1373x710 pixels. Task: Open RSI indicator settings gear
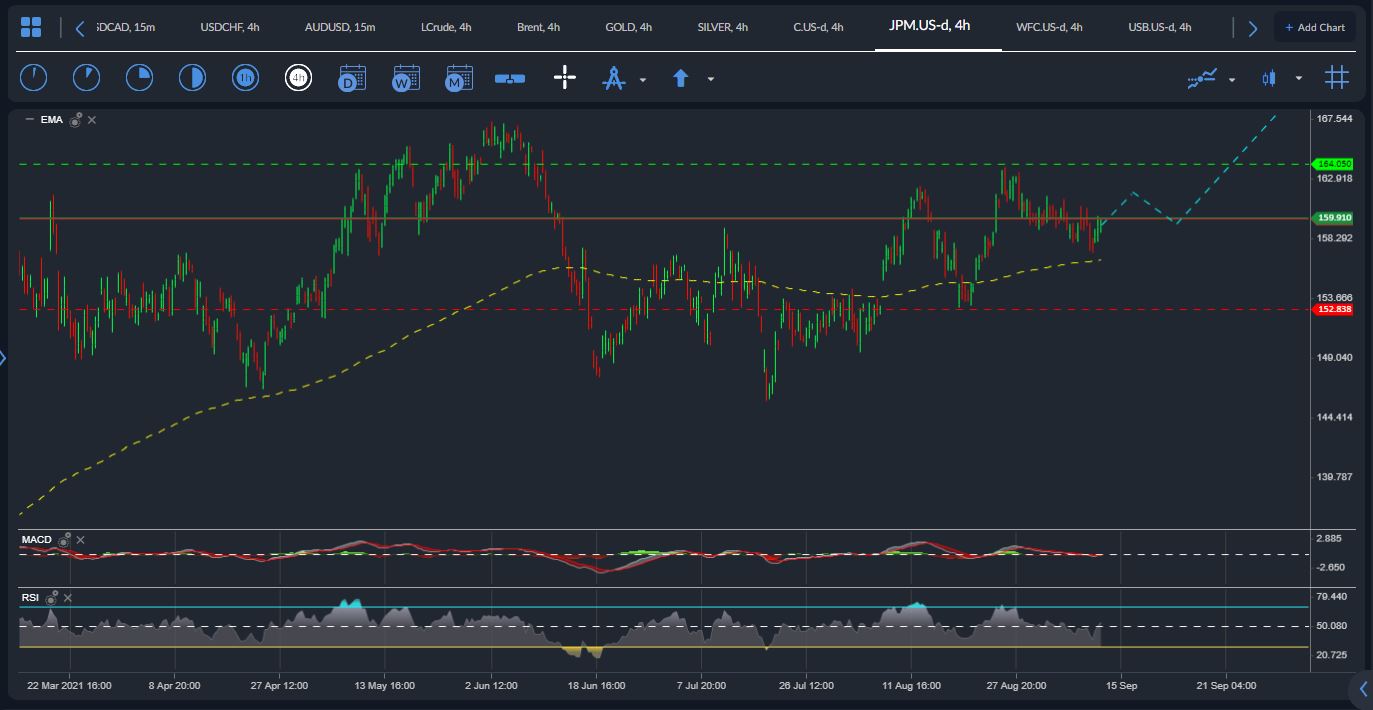[x=51, y=597]
